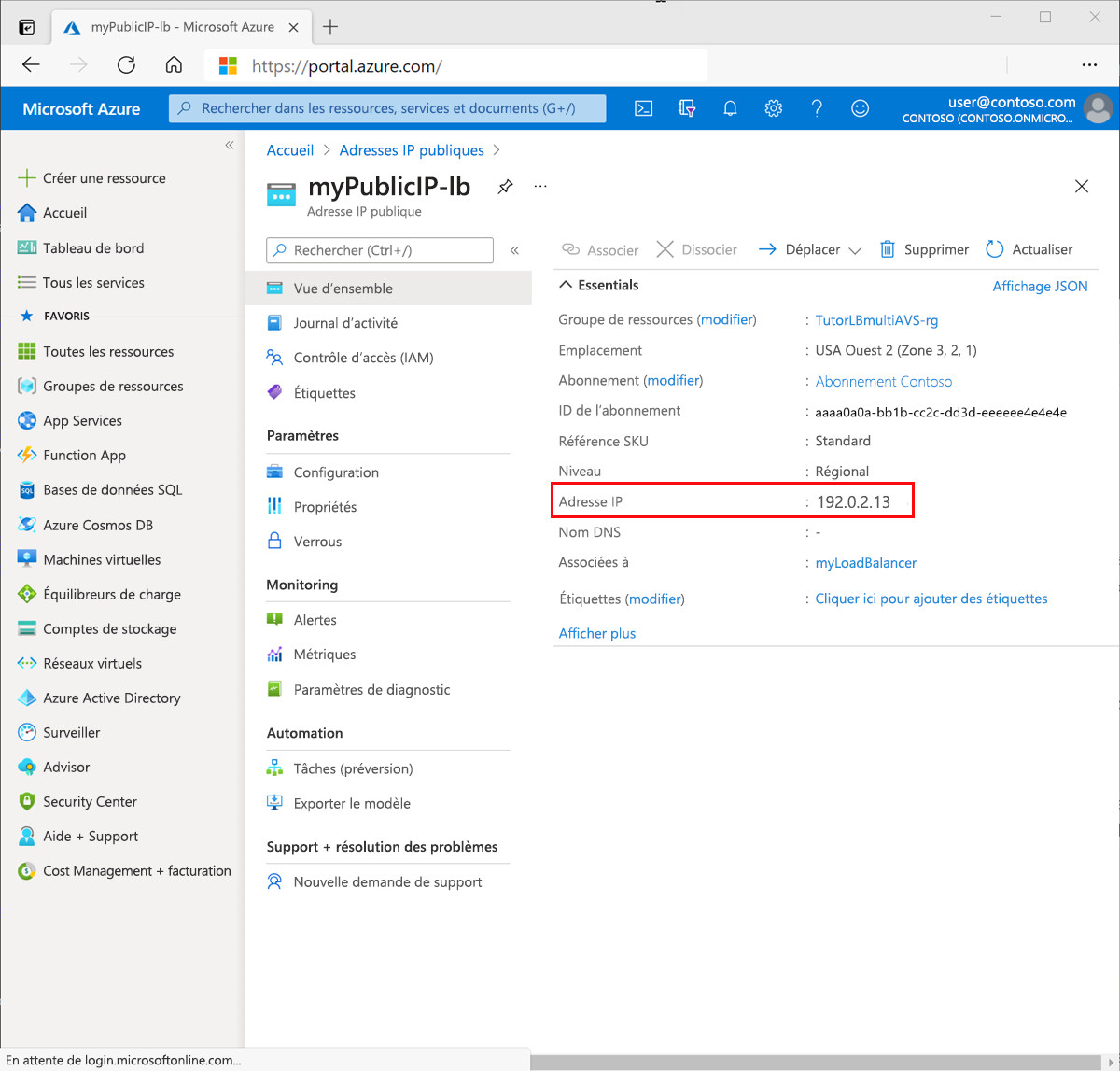
Task: Click the Supprimer toolbar button
Action: pos(924,249)
